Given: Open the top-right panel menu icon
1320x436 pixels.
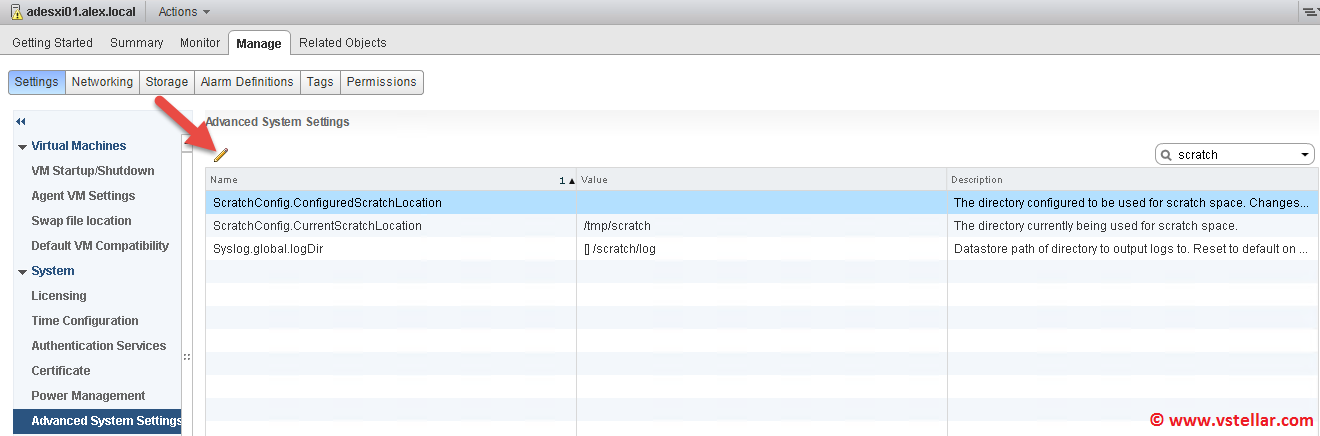Looking at the screenshot, I should [x=1309, y=12].
